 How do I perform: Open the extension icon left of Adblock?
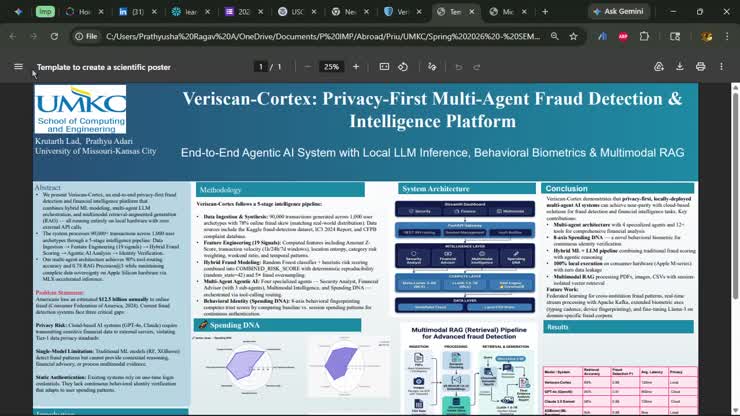[602, 36]
